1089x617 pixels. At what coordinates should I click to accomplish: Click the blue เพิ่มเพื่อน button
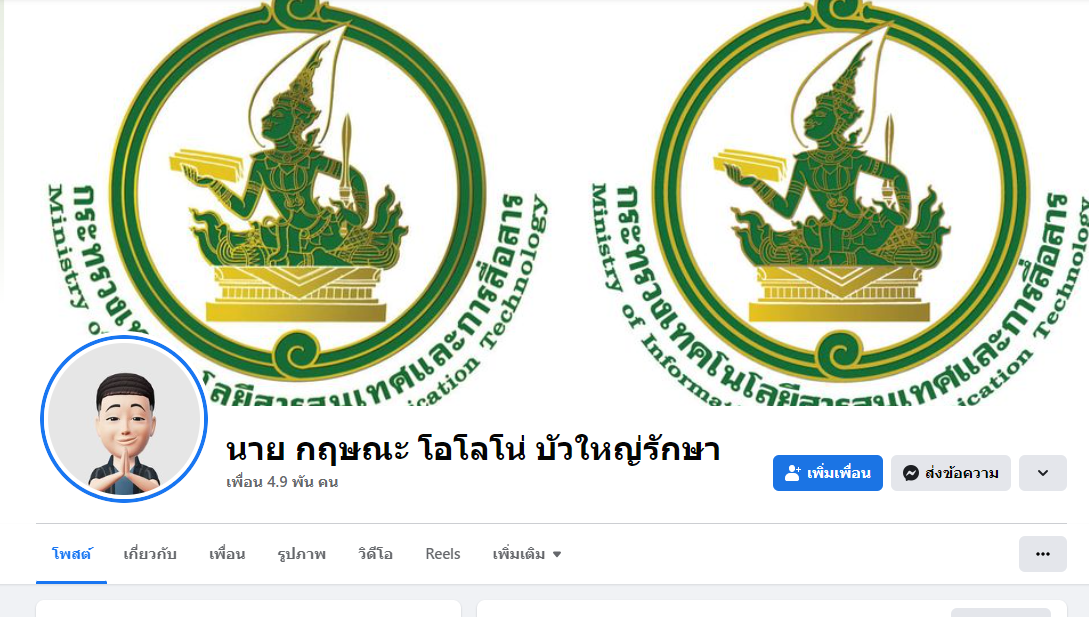pos(828,473)
